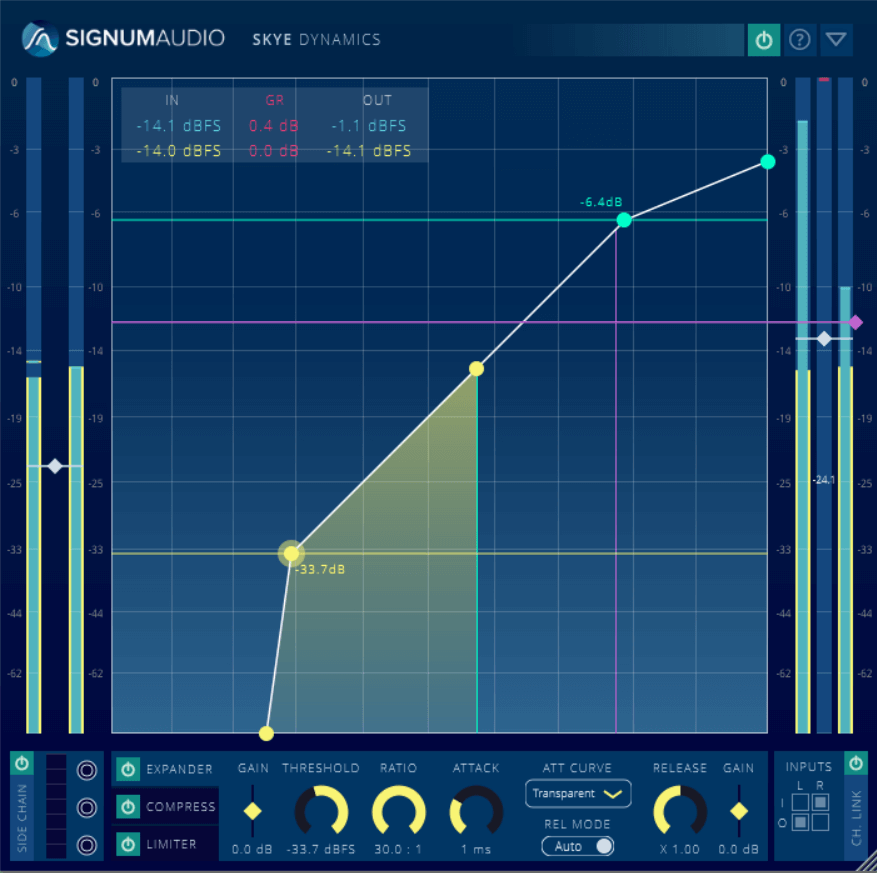Select the -33.7dB curve node
Screen dimensions: 877x873
point(291,554)
